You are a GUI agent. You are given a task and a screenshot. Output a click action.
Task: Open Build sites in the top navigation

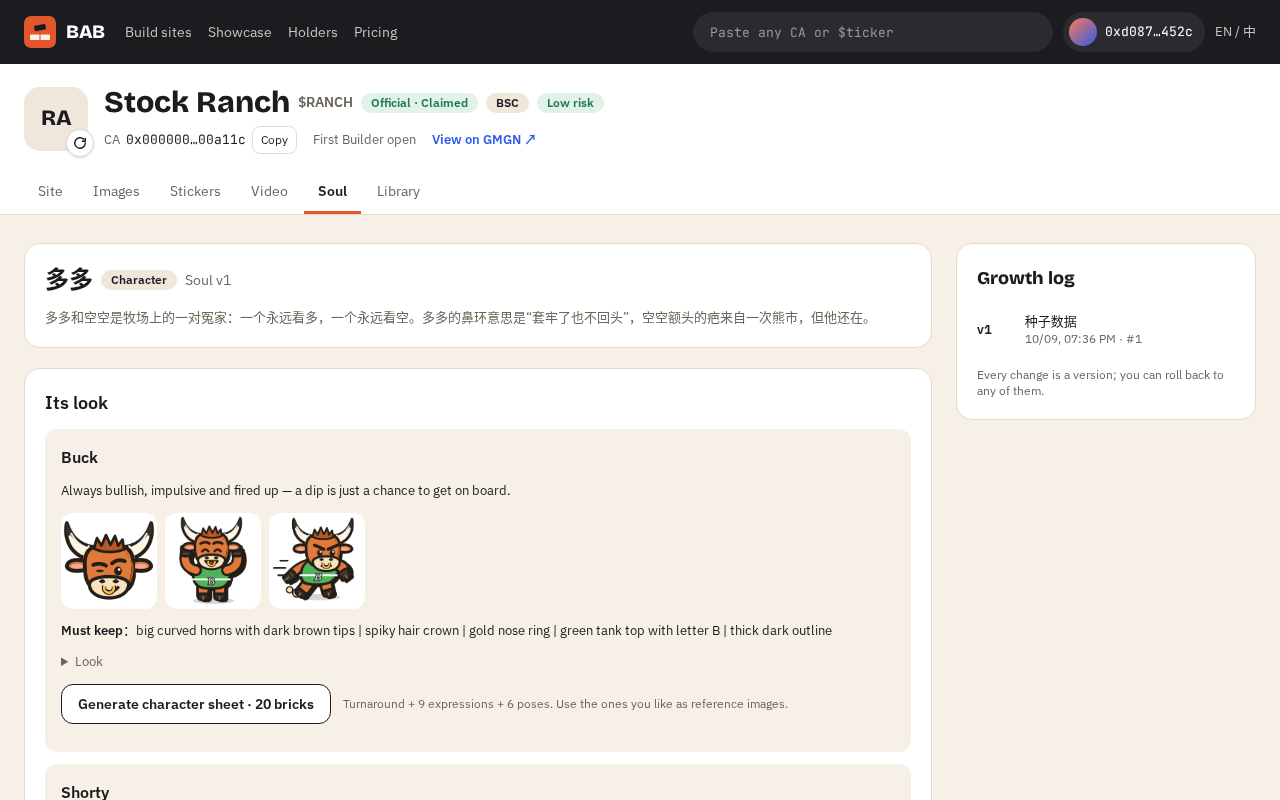(x=158, y=32)
